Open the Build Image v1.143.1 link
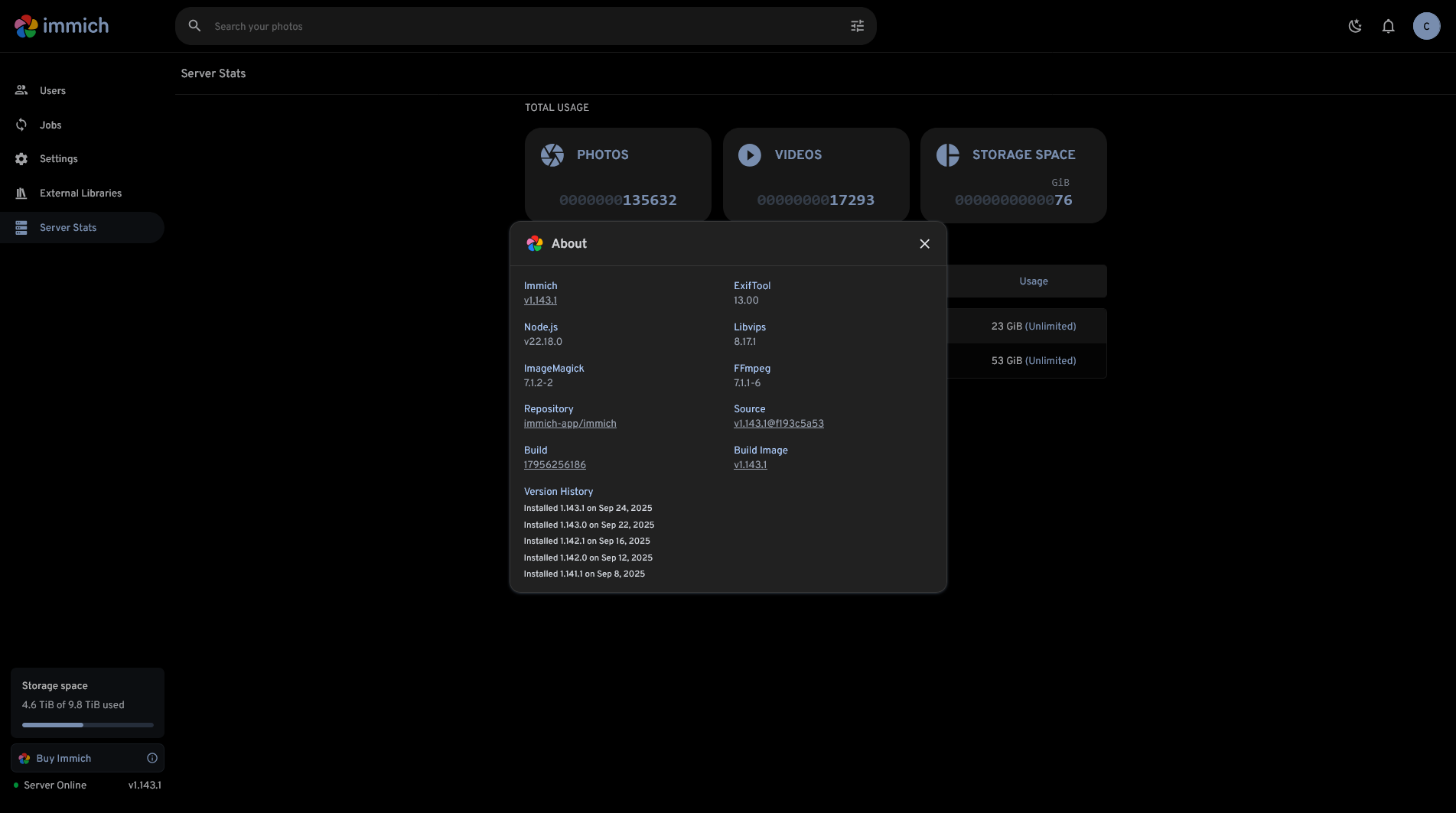 (751, 465)
